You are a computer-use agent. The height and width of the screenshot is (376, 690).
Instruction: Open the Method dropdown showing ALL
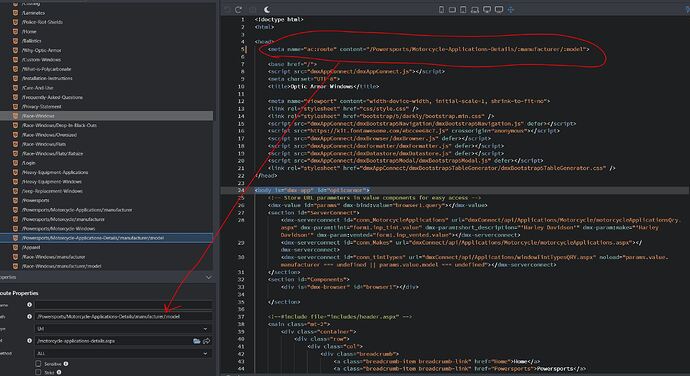click(x=123, y=353)
